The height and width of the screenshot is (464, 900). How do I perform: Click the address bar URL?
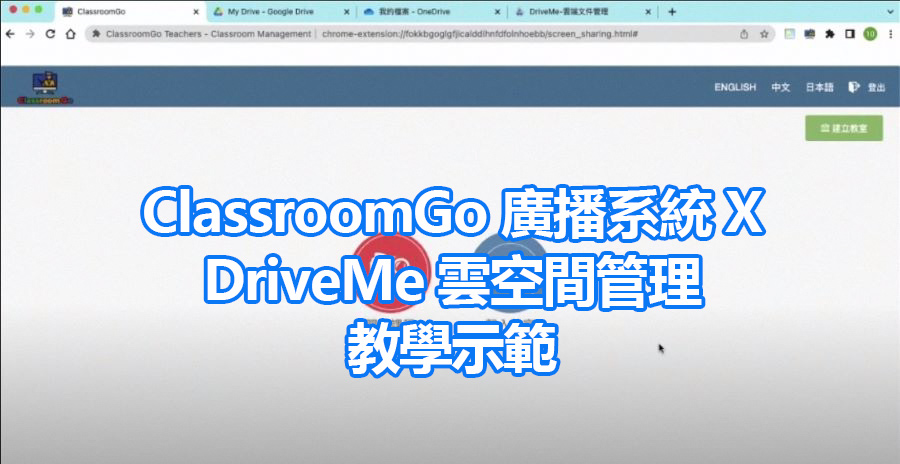point(479,34)
